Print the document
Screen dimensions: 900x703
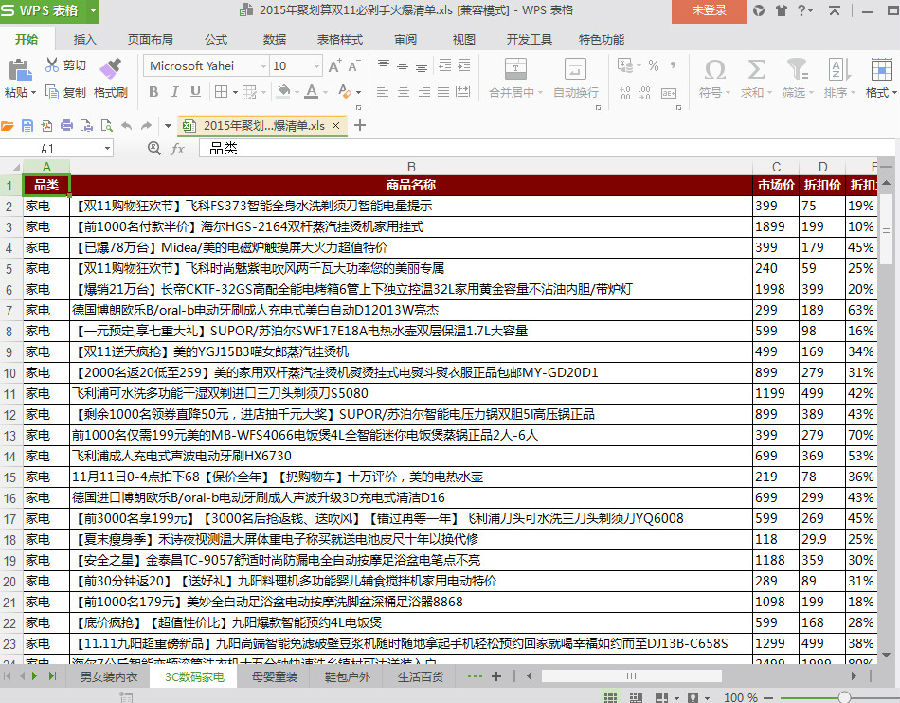67,126
